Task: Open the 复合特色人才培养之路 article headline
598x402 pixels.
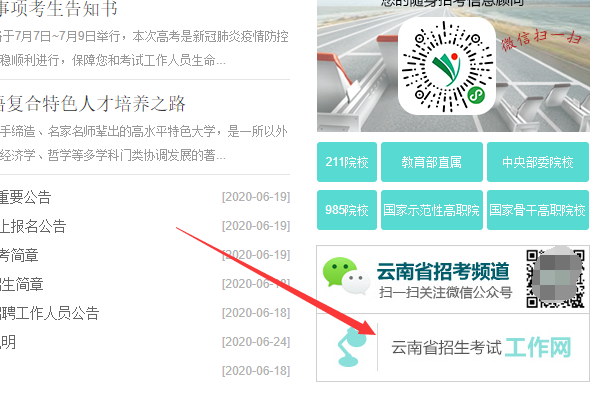Action: coord(92,104)
